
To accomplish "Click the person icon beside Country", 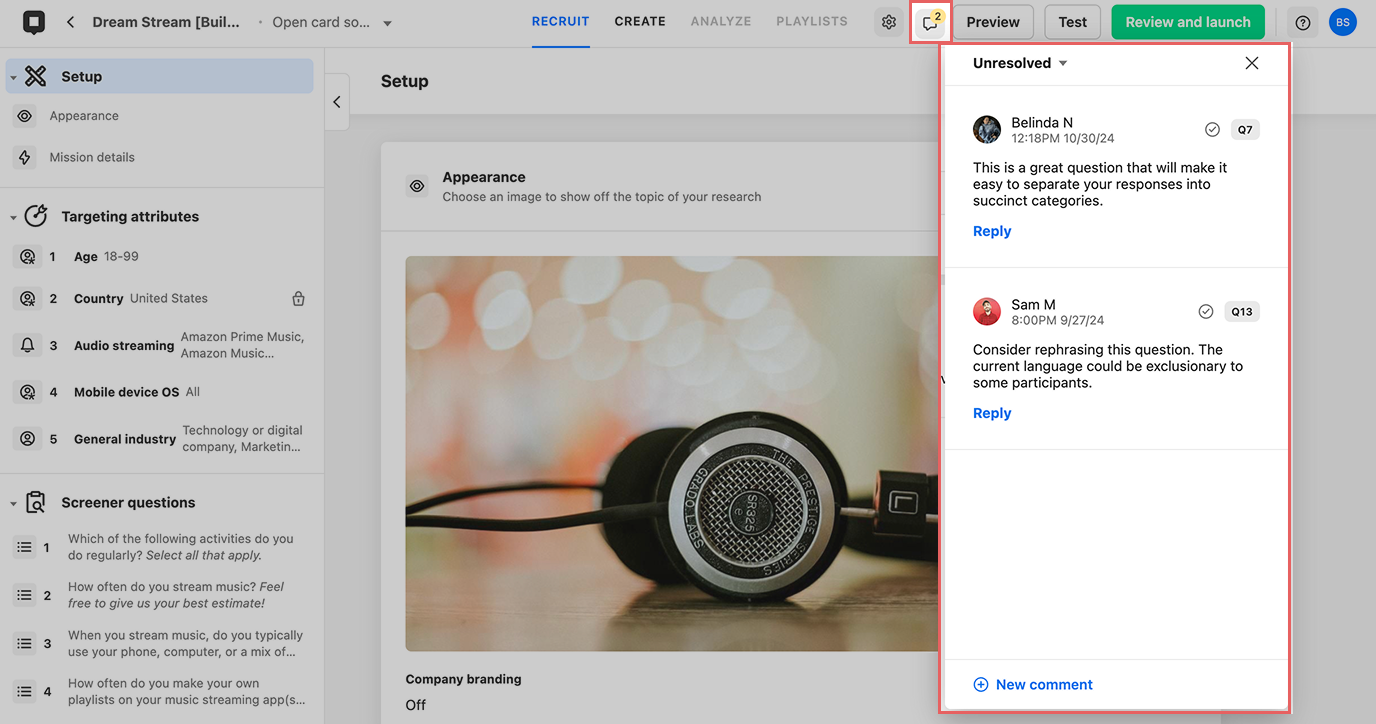I will click(28, 299).
